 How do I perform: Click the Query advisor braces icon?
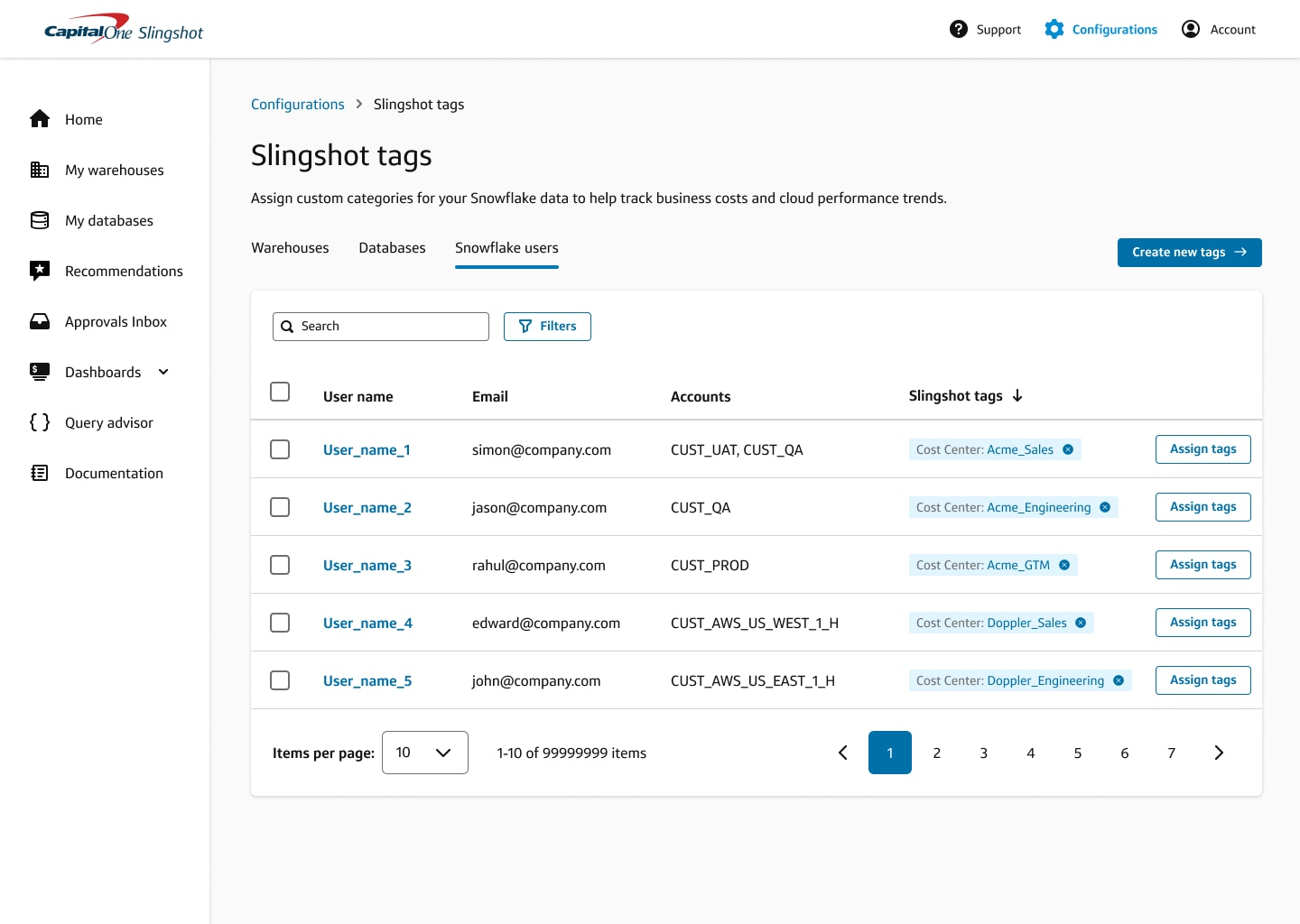coord(40,422)
